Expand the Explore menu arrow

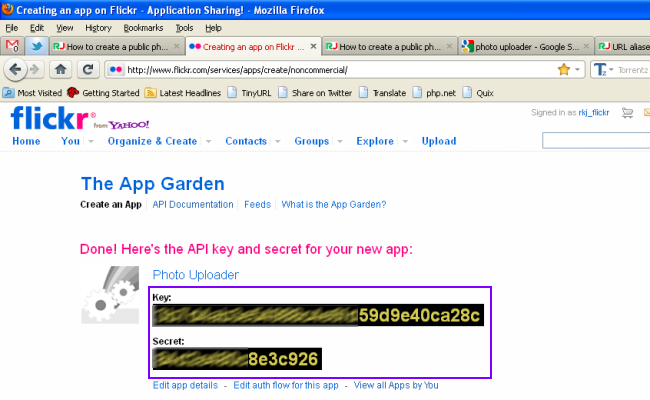405,141
